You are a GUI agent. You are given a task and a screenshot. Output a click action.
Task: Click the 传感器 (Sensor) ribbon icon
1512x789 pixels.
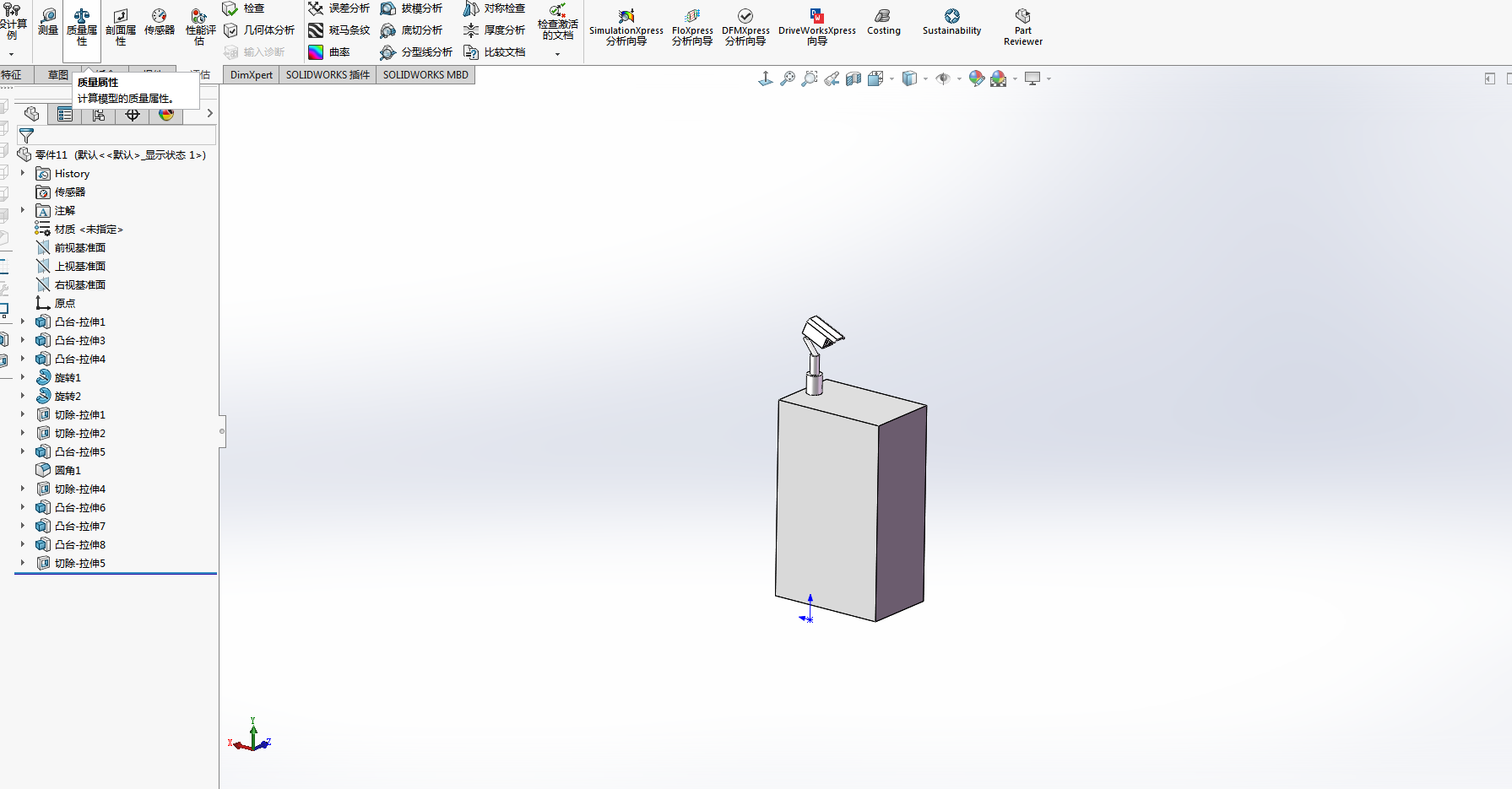159,22
